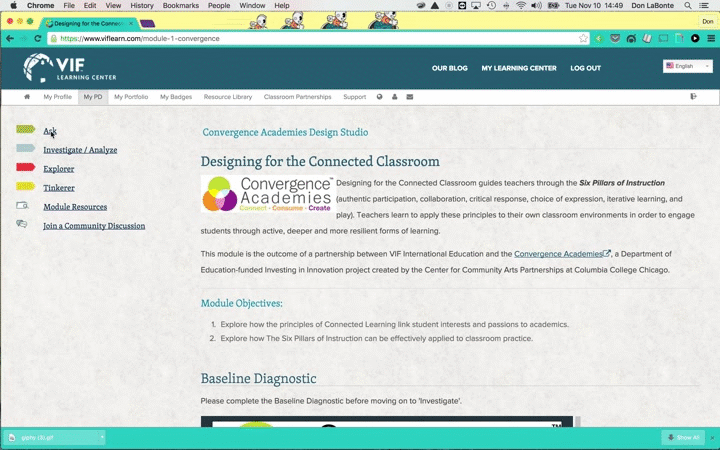This screenshot has height=450, width=720.
Task: Click the user profile icon beside Support
Action: click(394, 97)
